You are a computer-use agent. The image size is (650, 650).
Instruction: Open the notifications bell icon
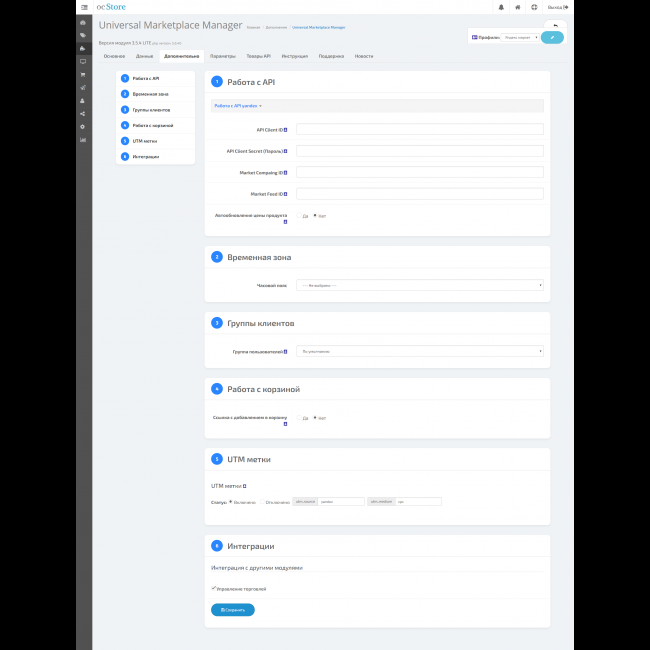[502, 7]
